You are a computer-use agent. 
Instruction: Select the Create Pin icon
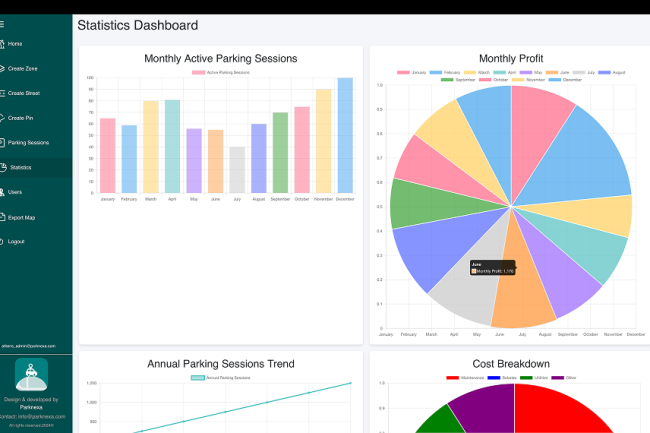(x=3, y=118)
